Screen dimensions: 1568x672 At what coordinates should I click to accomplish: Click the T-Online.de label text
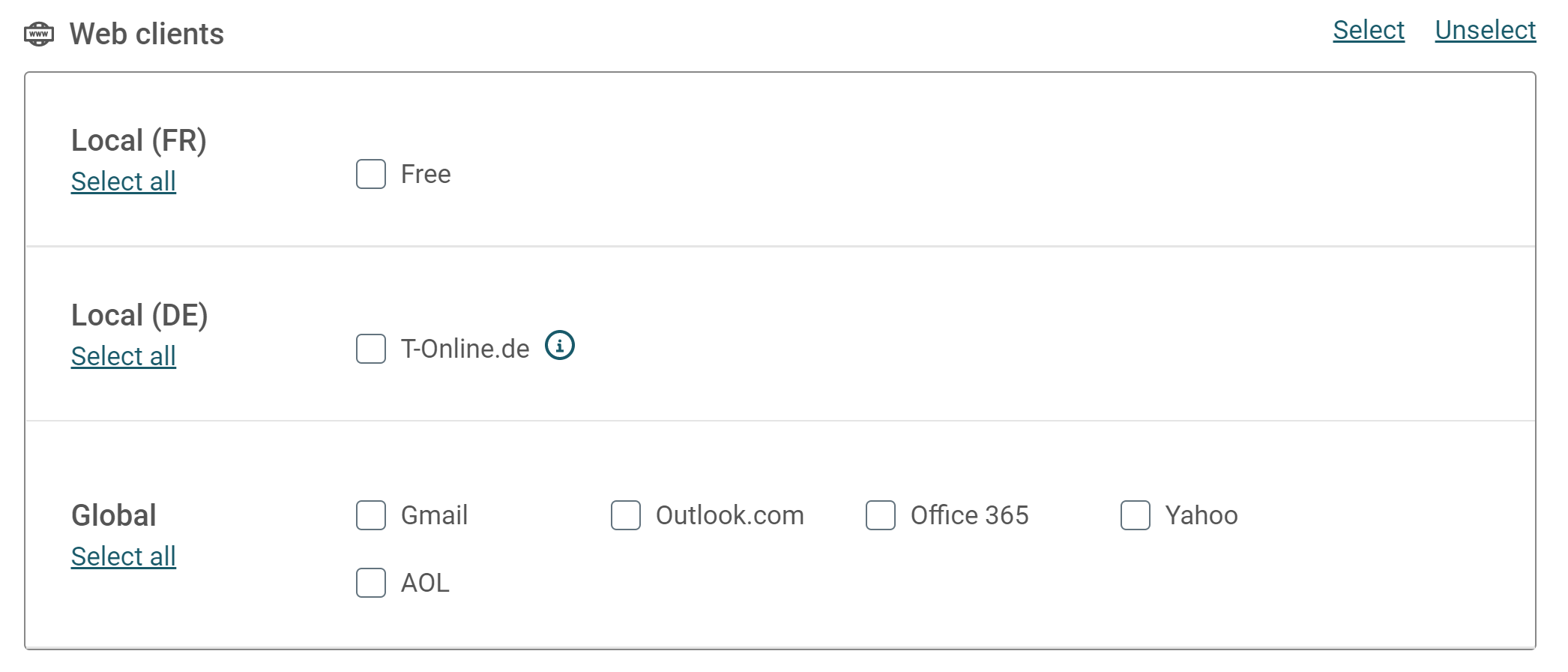(465, 349)
